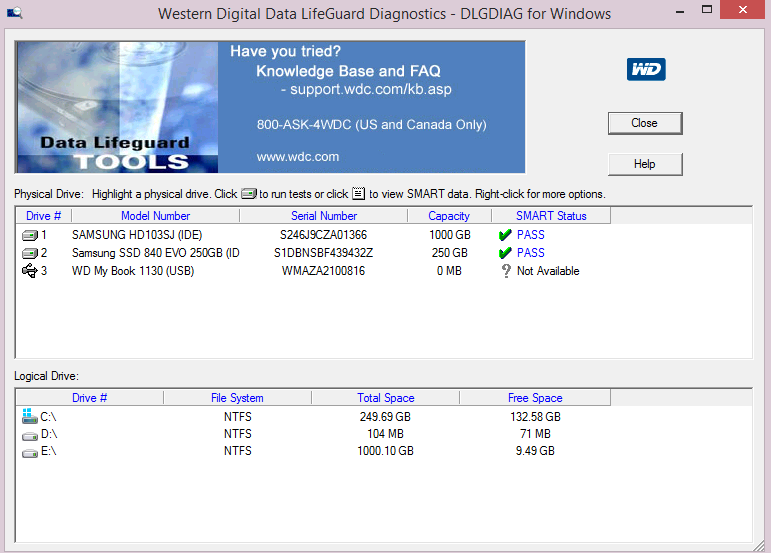The height and width of the screenshot is (553, 771).
Task: Click the D:\ logical drive icon
Action: point(30,436)
